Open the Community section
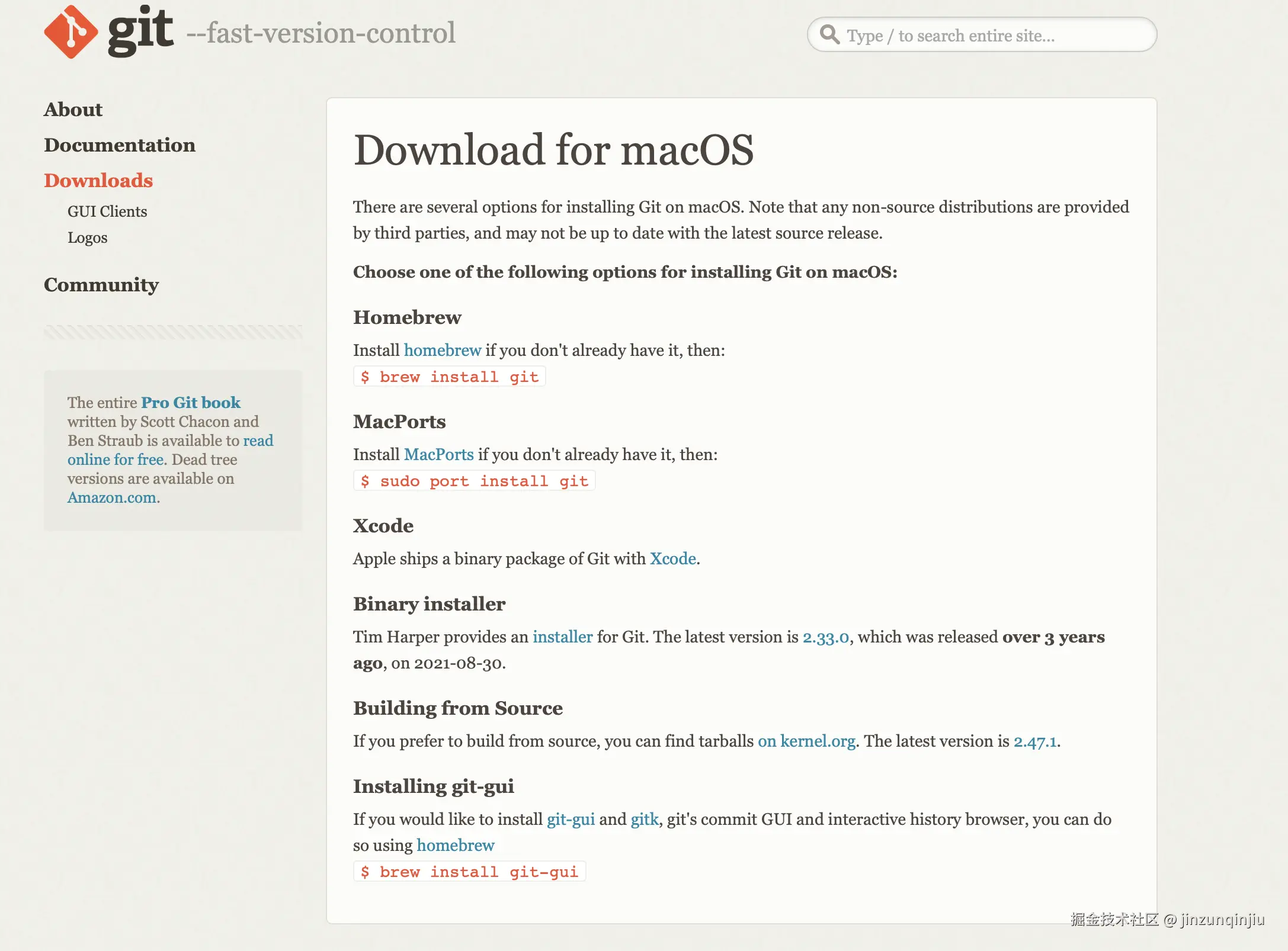The image size is (1288, 951). (x=101, y=285)
